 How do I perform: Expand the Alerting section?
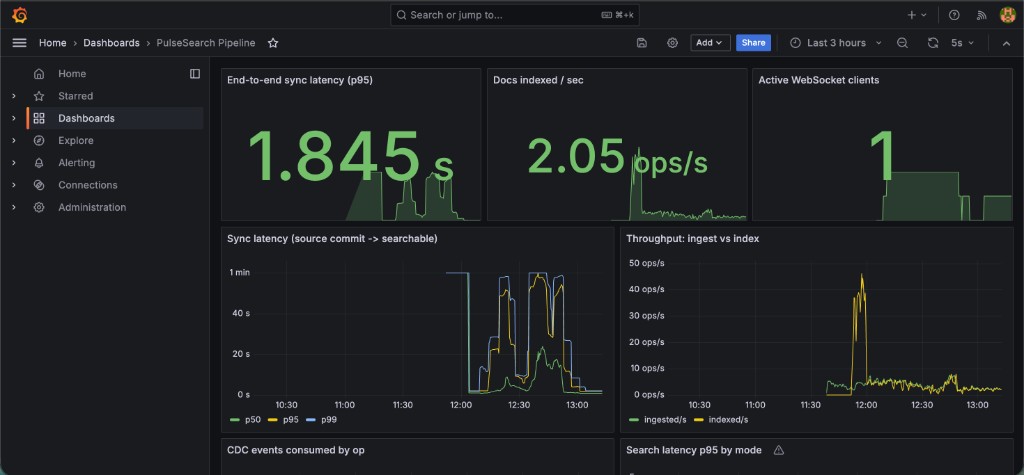coord(14,163)
